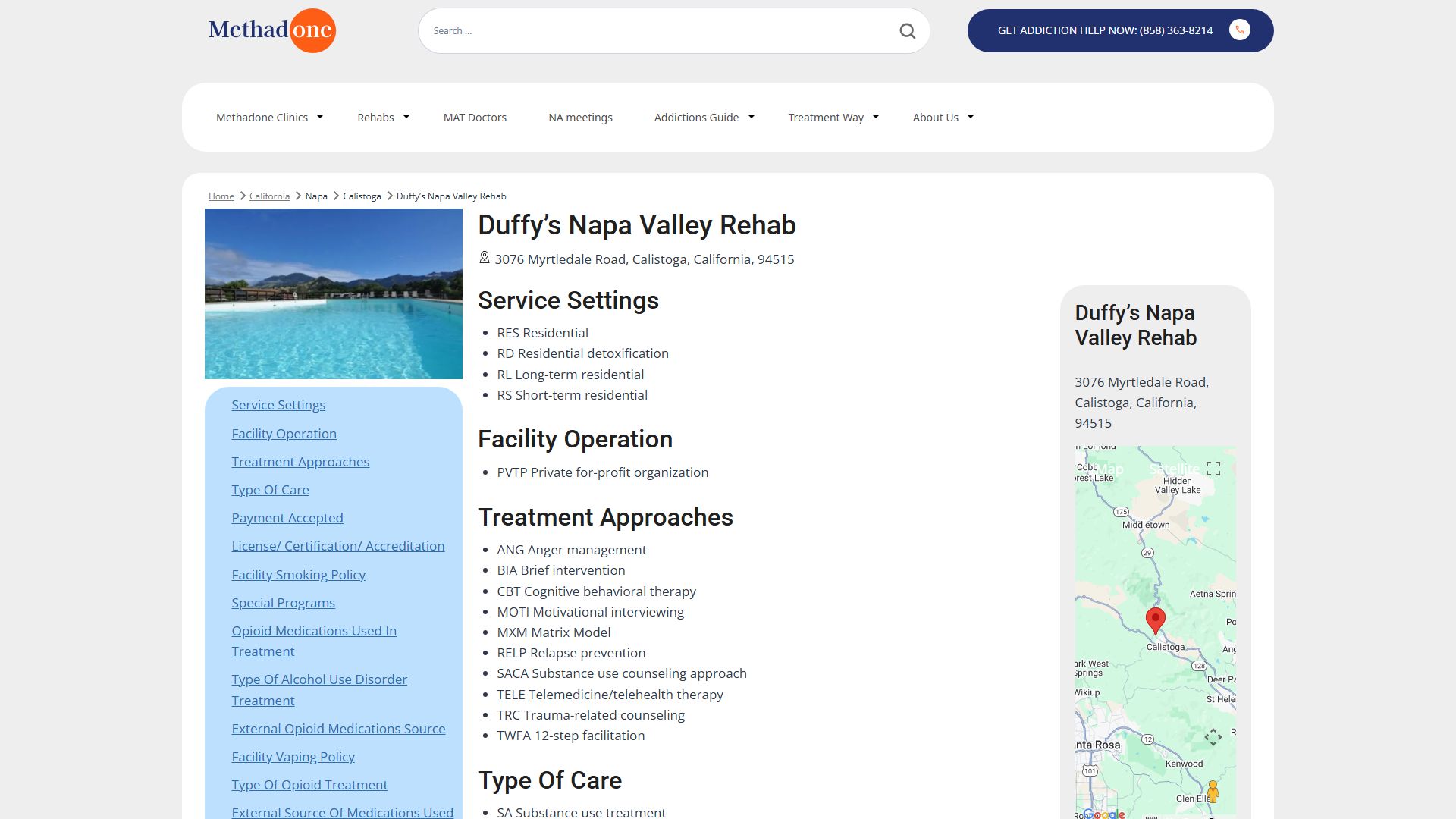Expand the Rehabs dropdown arrow
Image resolution: width=1456 pixels, height=819 pixels.
coord(406,117)
